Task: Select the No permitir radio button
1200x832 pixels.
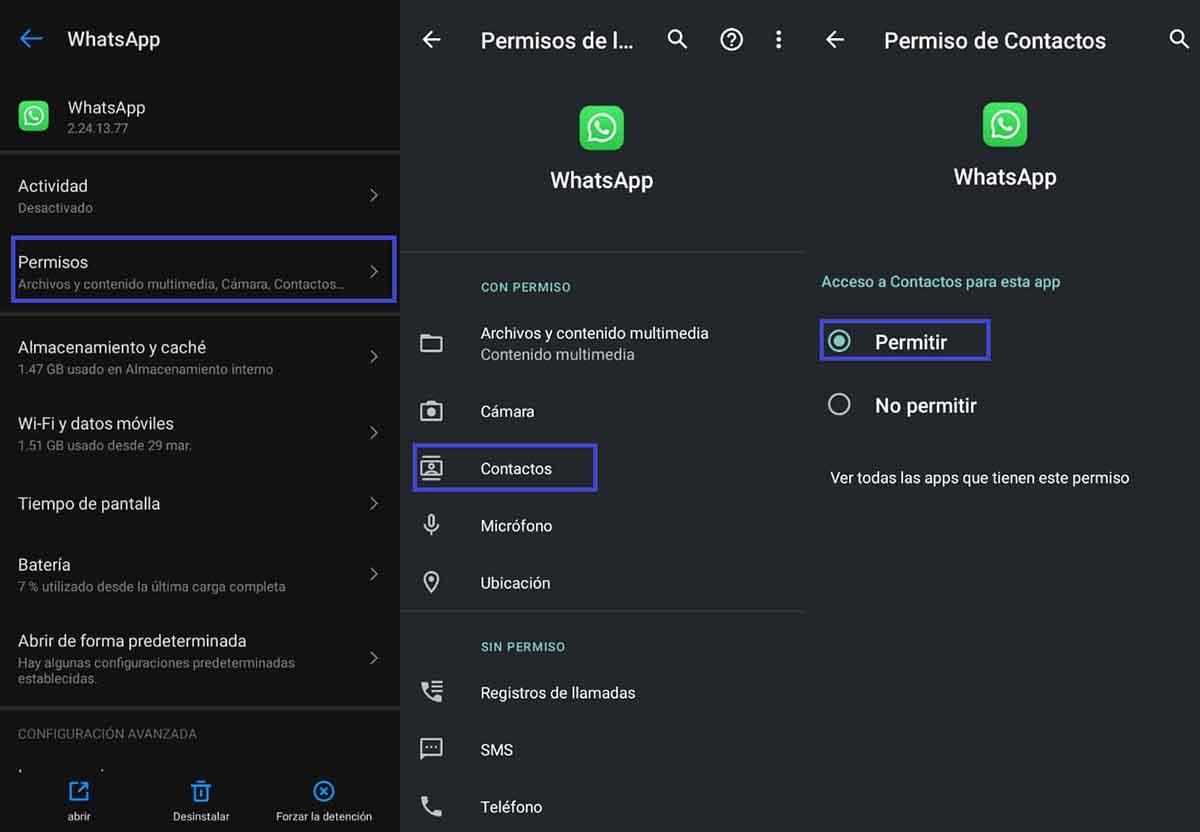Action: pyautogui.click(x=839, y=405)
